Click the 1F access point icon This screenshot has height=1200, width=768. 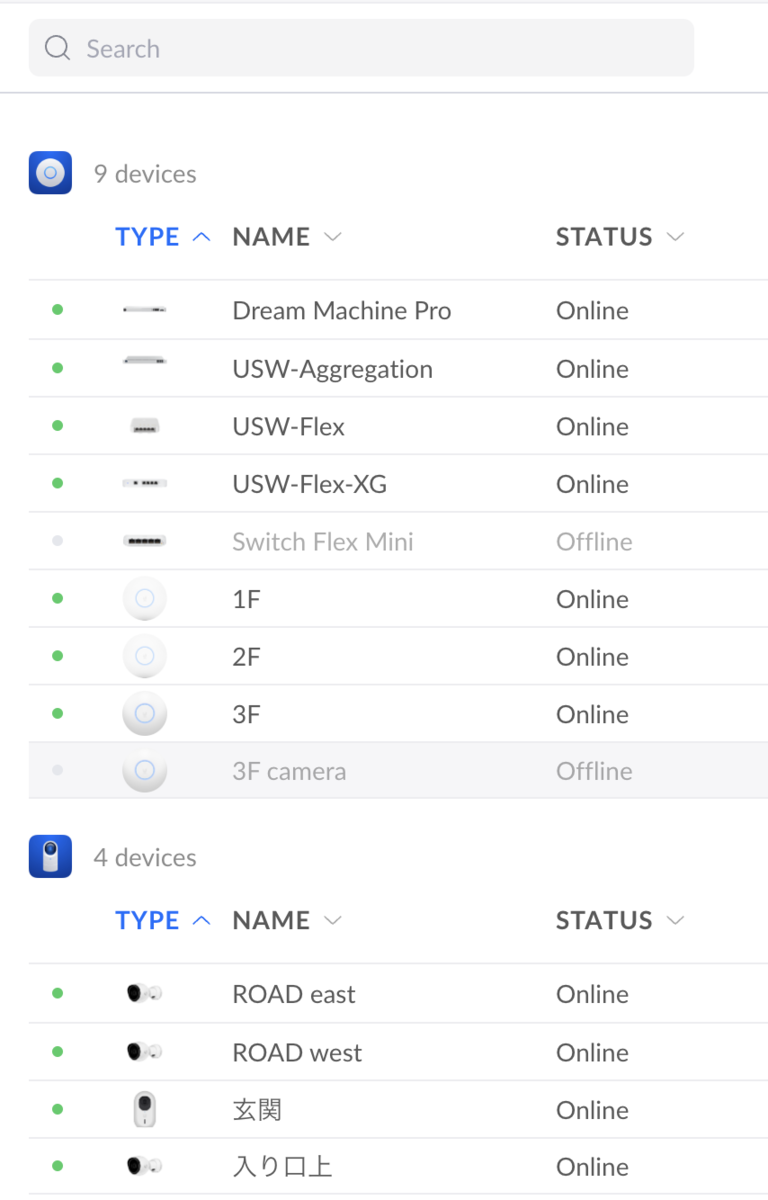145,599
